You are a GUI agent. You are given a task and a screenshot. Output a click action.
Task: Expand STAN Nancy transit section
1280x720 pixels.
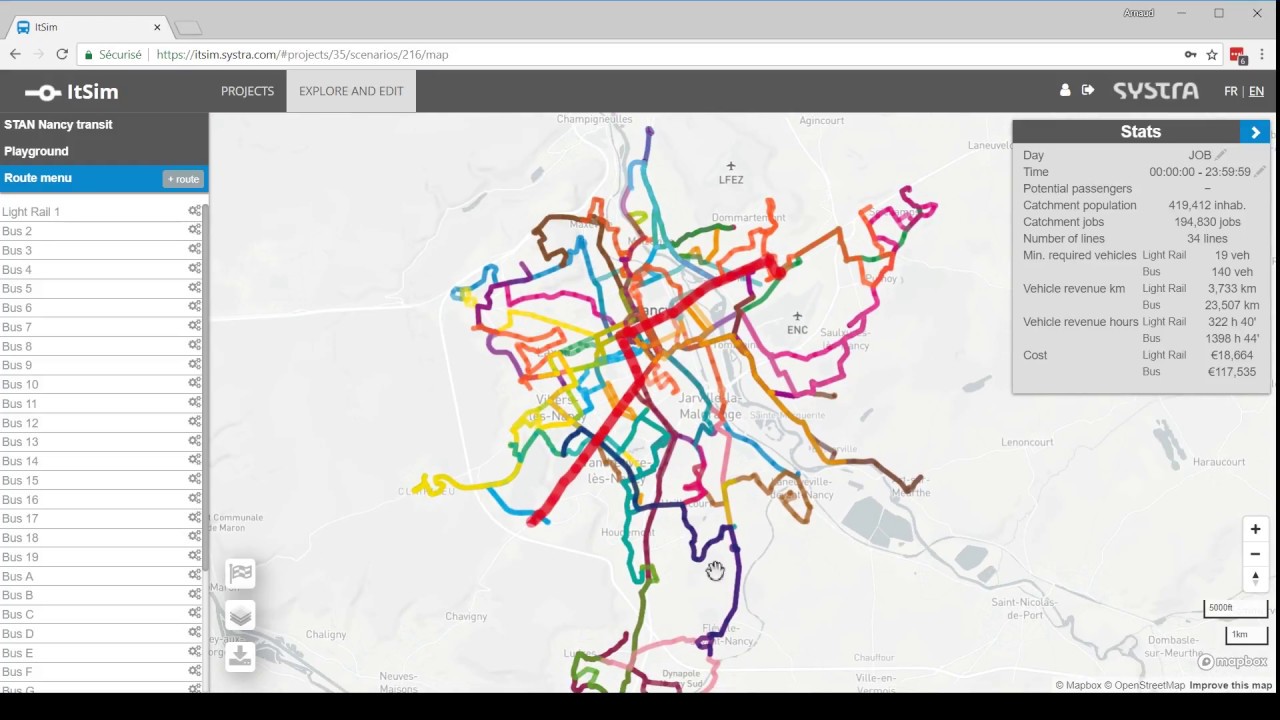click(x=104, y=125)
